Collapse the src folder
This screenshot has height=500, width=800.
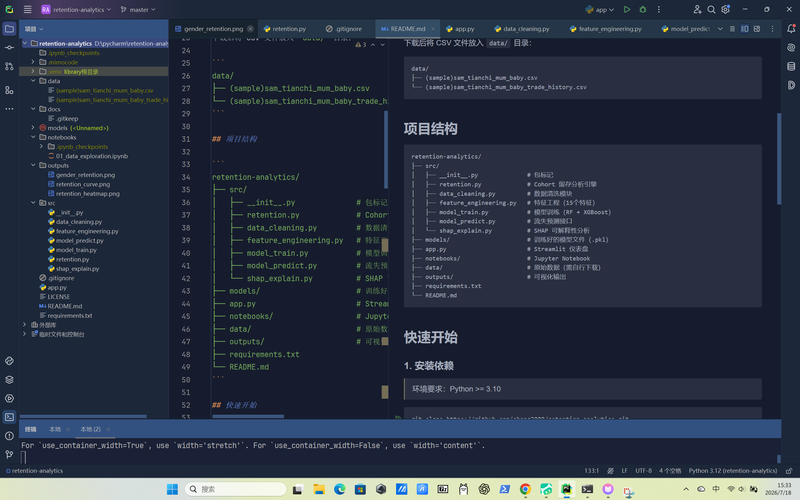33,203
